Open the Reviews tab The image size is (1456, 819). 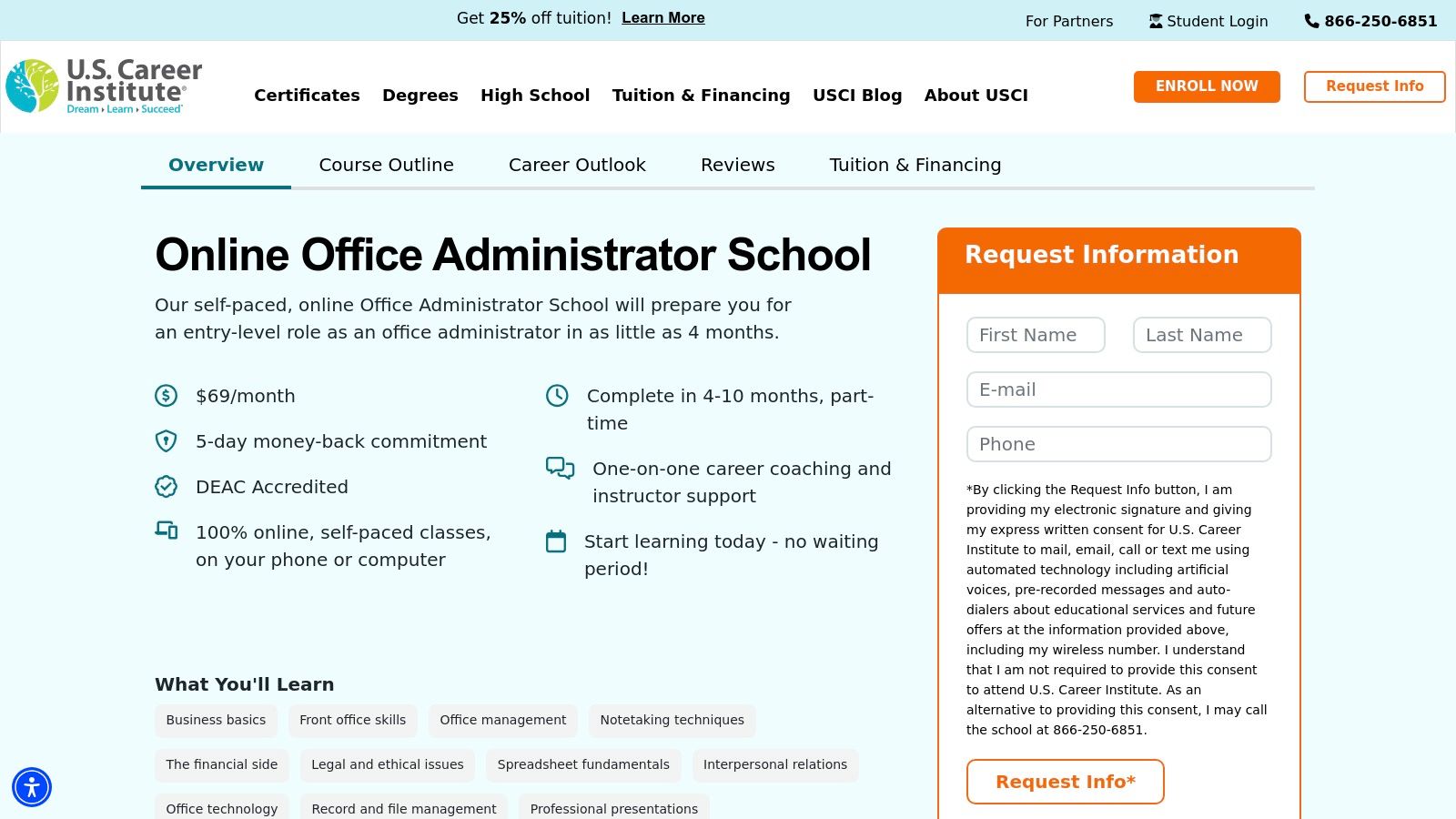coord(737,165)
